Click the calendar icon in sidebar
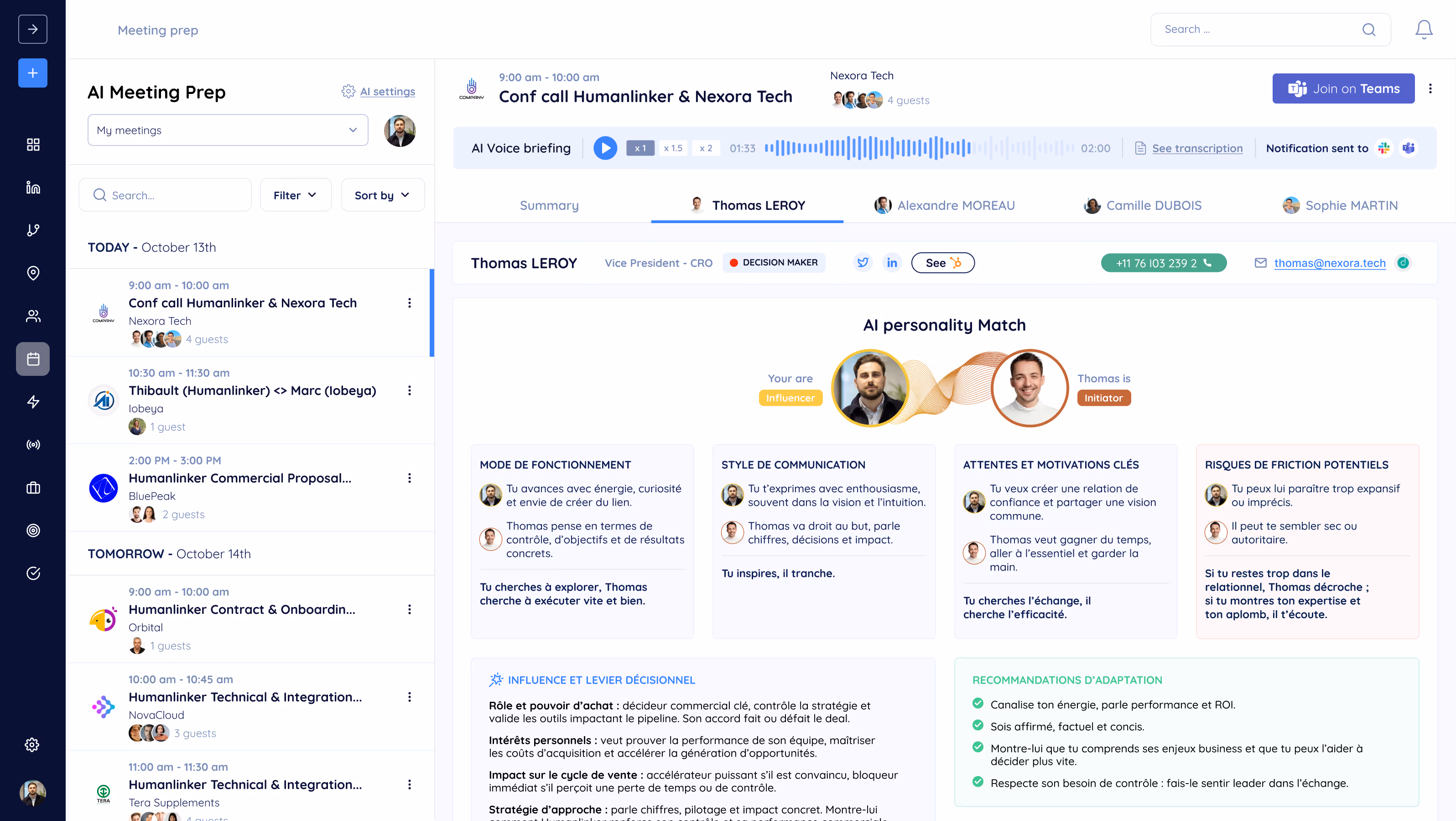1456x821 pixels. click(x=33, y=359)
